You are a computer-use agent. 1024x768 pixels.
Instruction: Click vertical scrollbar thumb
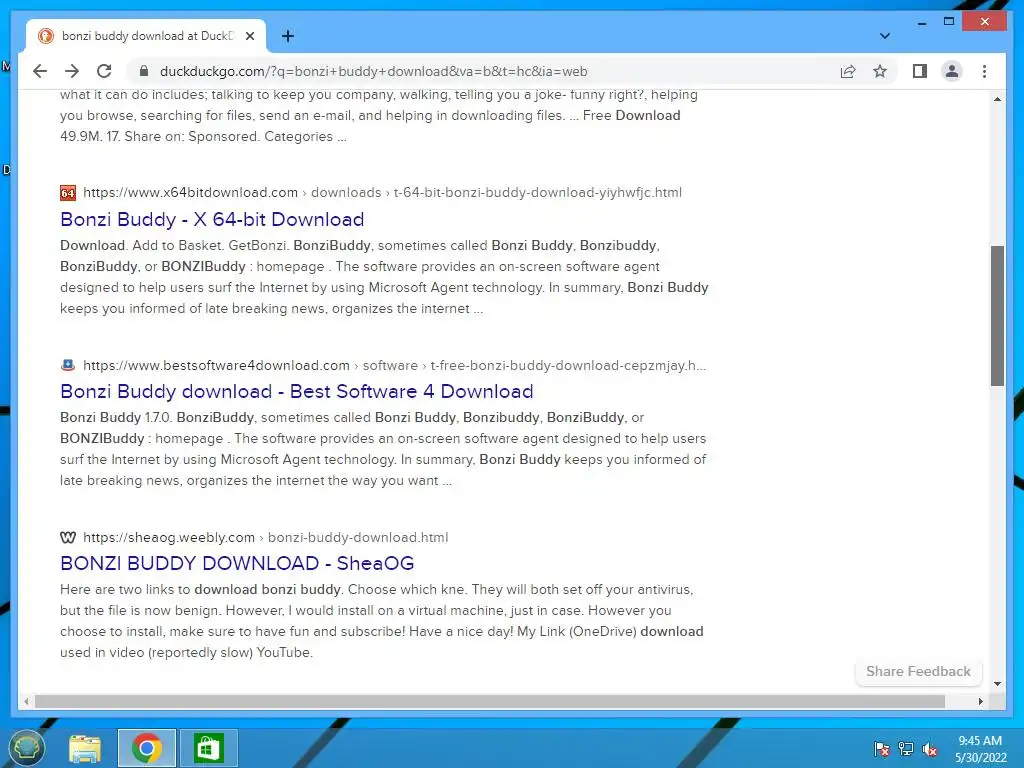(x=997, y=315)
